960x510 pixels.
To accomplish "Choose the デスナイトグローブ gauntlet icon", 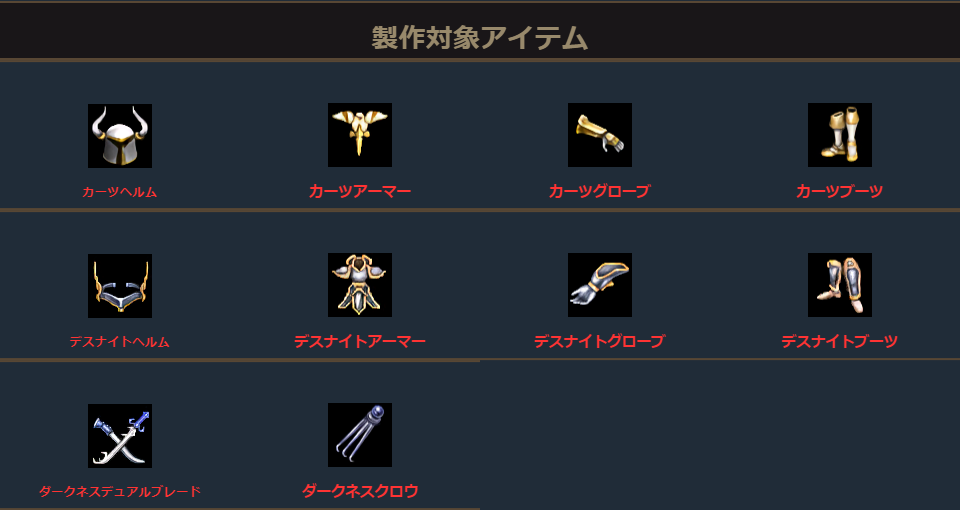I will point(600,285).
